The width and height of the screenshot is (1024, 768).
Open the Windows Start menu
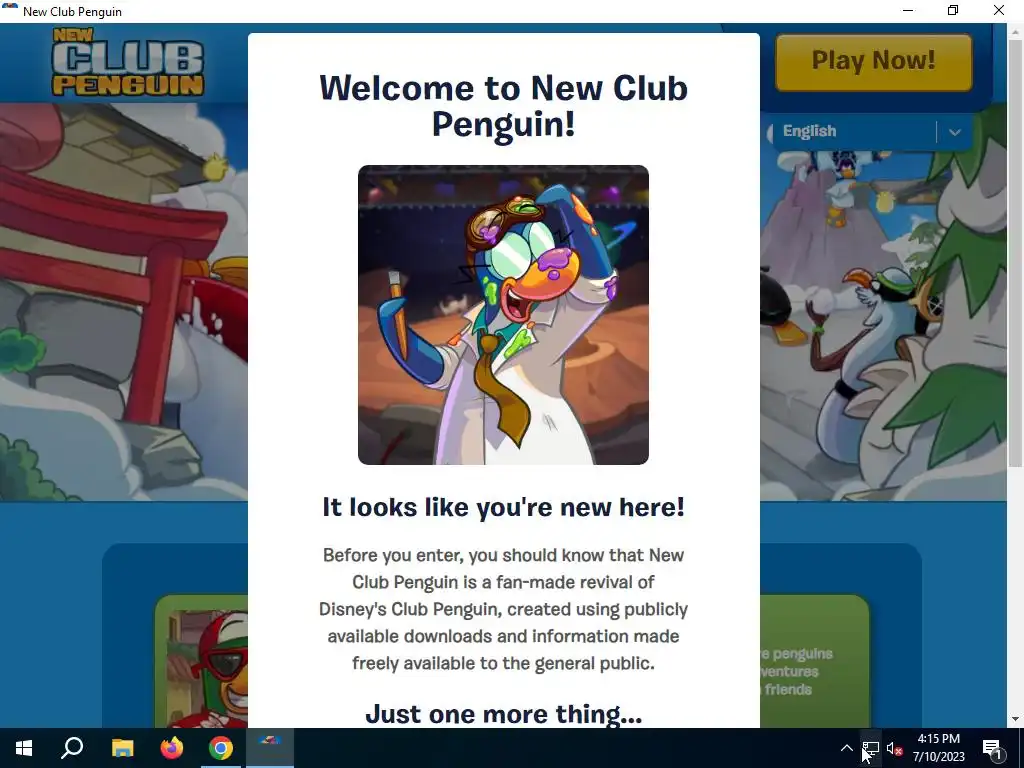[24, 748]
